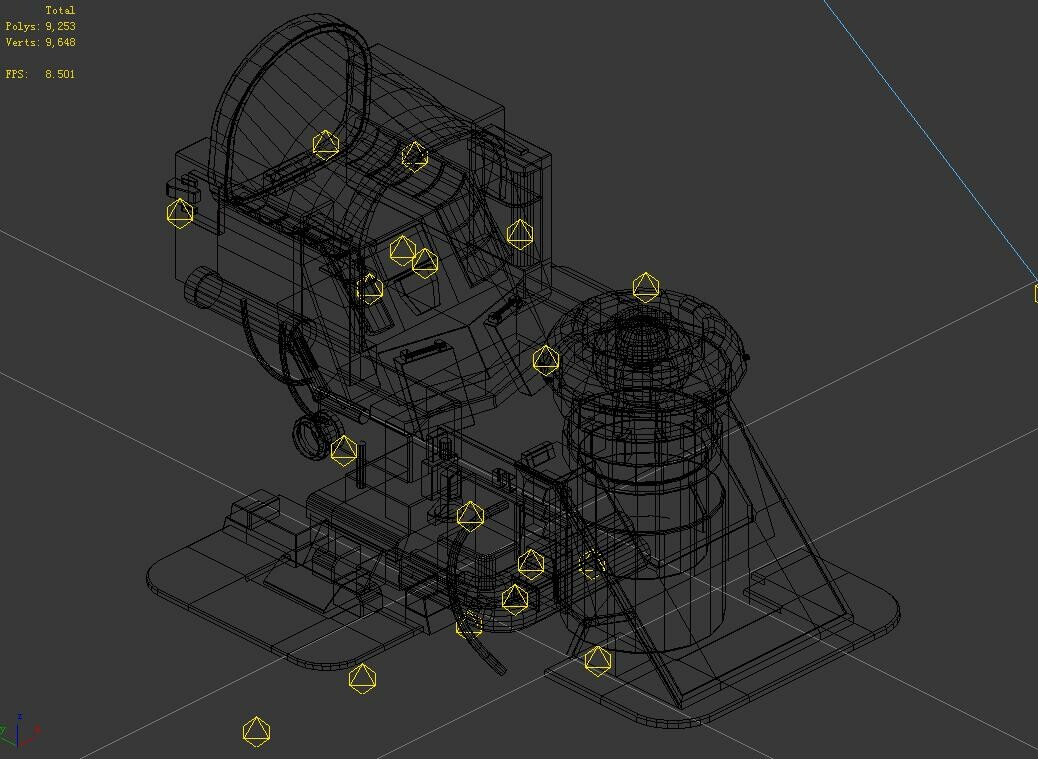Click the 'Total' statistics header
1038x759 pixels.
click(x=60, y=11)
